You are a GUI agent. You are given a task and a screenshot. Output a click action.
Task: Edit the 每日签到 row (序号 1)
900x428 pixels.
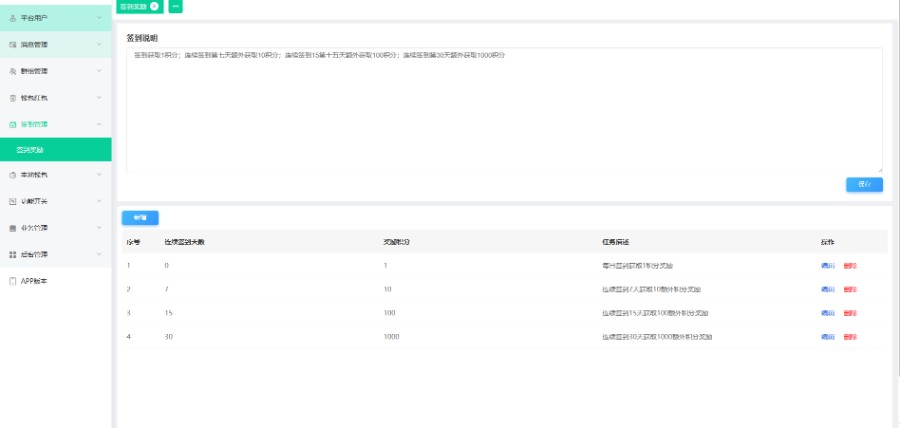tap(828, 266)
